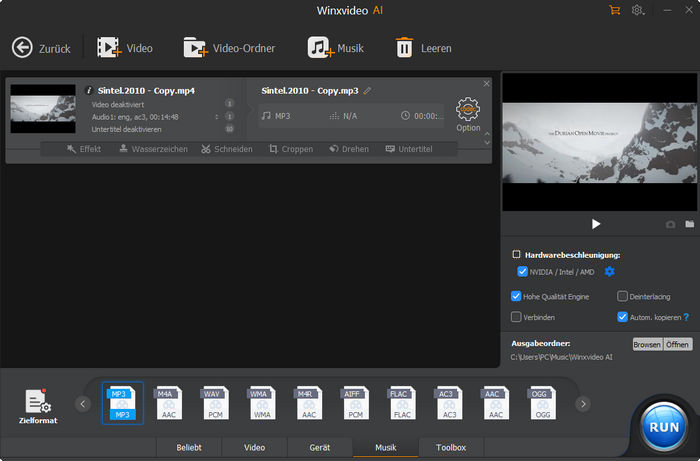Screen dimensions: 700x461
Task: Add a video with the Video icon
Action: pos(109,47)
